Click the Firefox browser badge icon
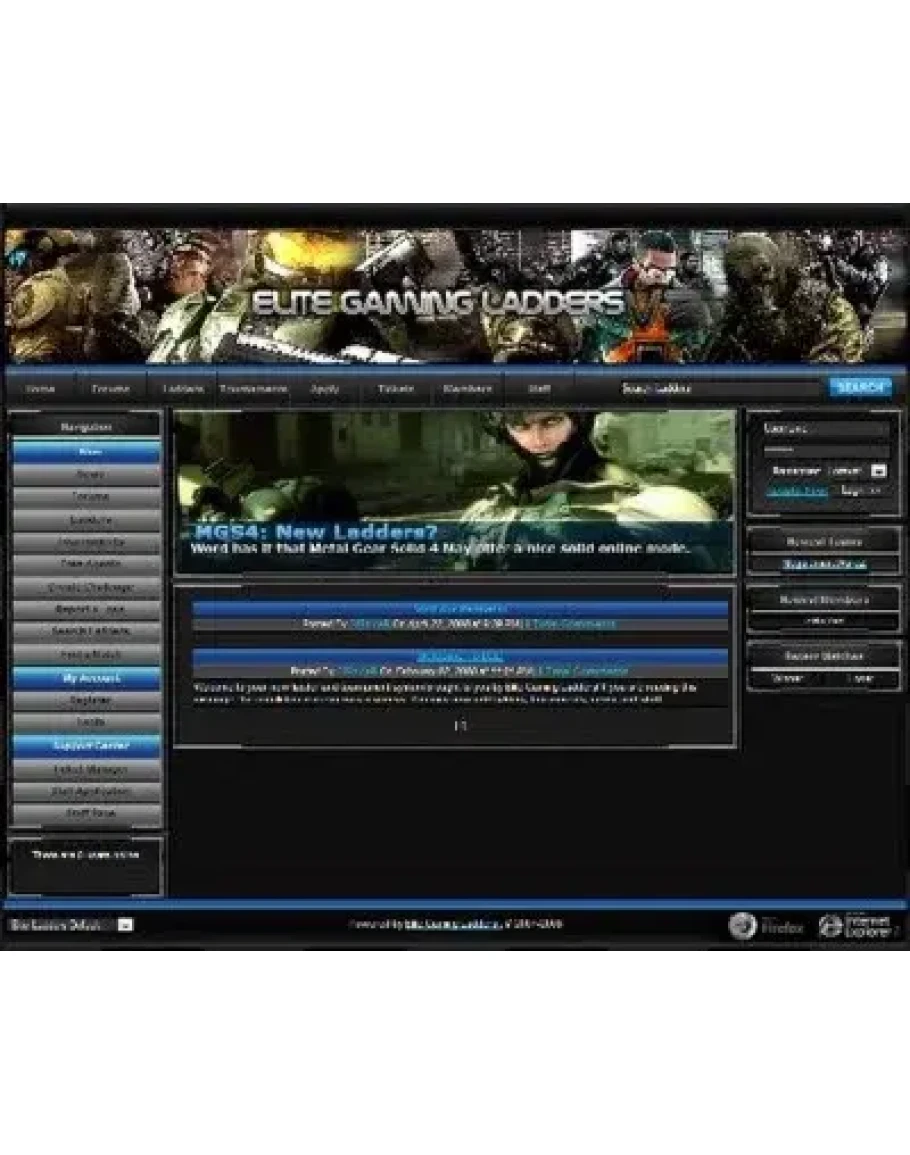Viewport: 910px width, 1155px height. pyautogui.click(x=742, y=925)
